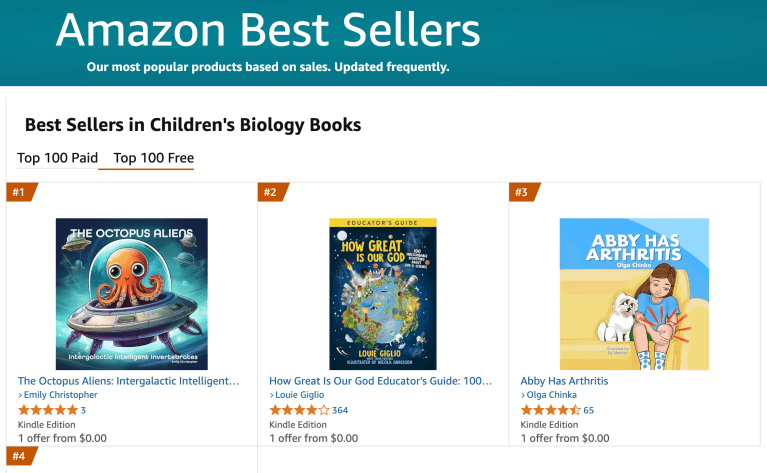Image resolution: width=767 pixels, height=473 pixels.
Task: Click The Octopus Aliens title link
Action: [129, 381]
